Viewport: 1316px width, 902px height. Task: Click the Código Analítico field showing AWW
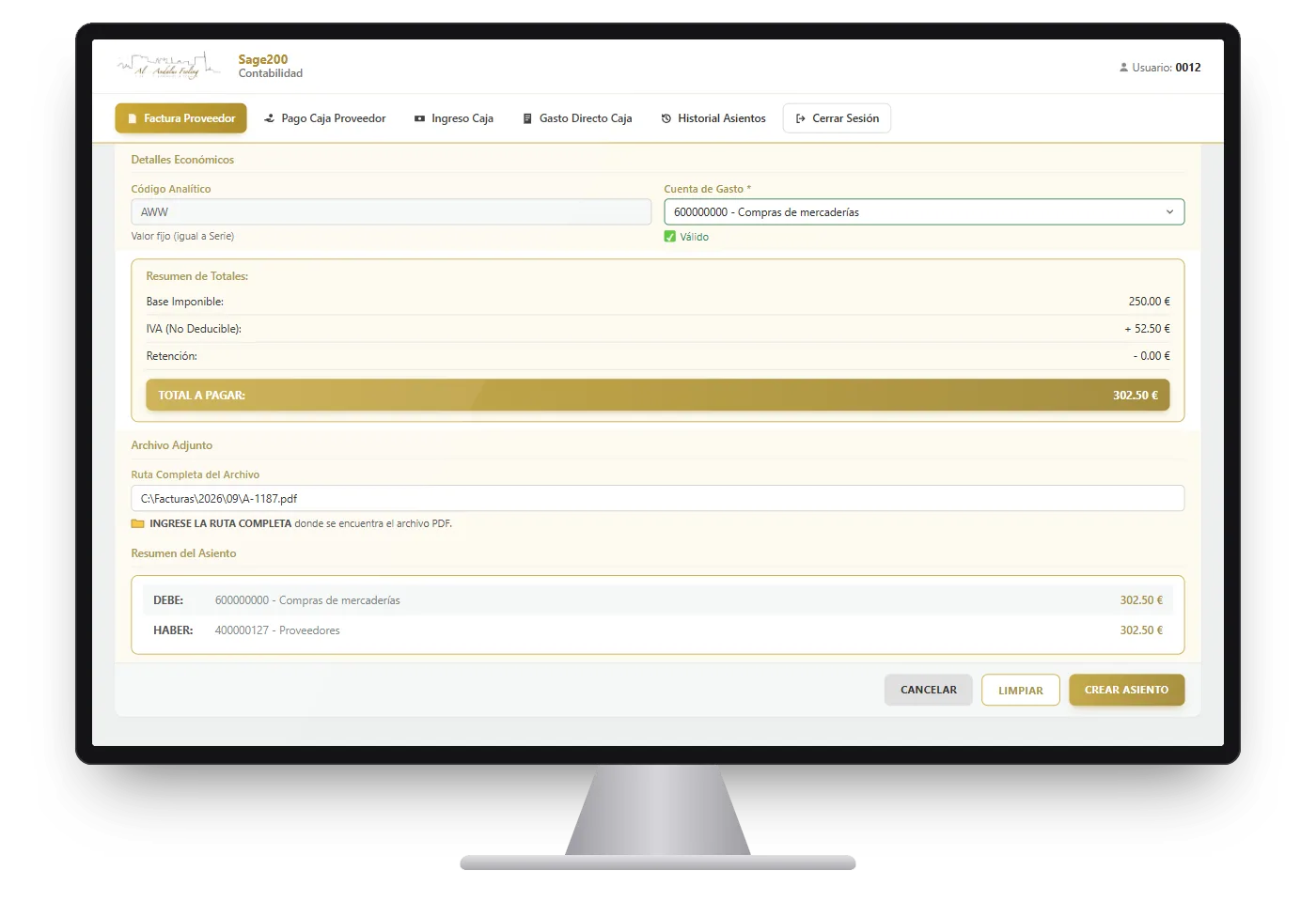tap(391, 212)
